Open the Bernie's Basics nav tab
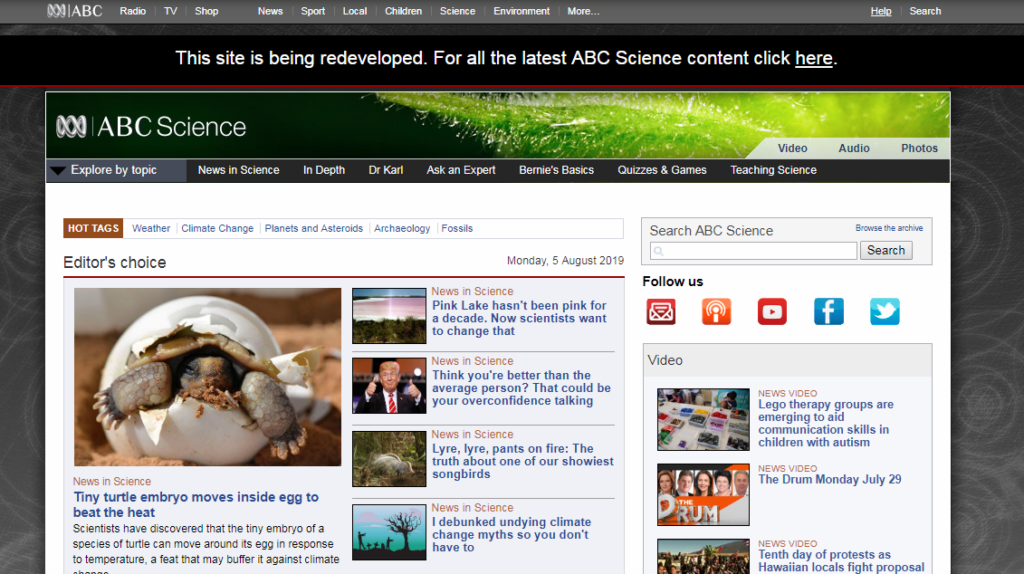Viewport: 1024px width, 574px height. [x=556, y=170]
